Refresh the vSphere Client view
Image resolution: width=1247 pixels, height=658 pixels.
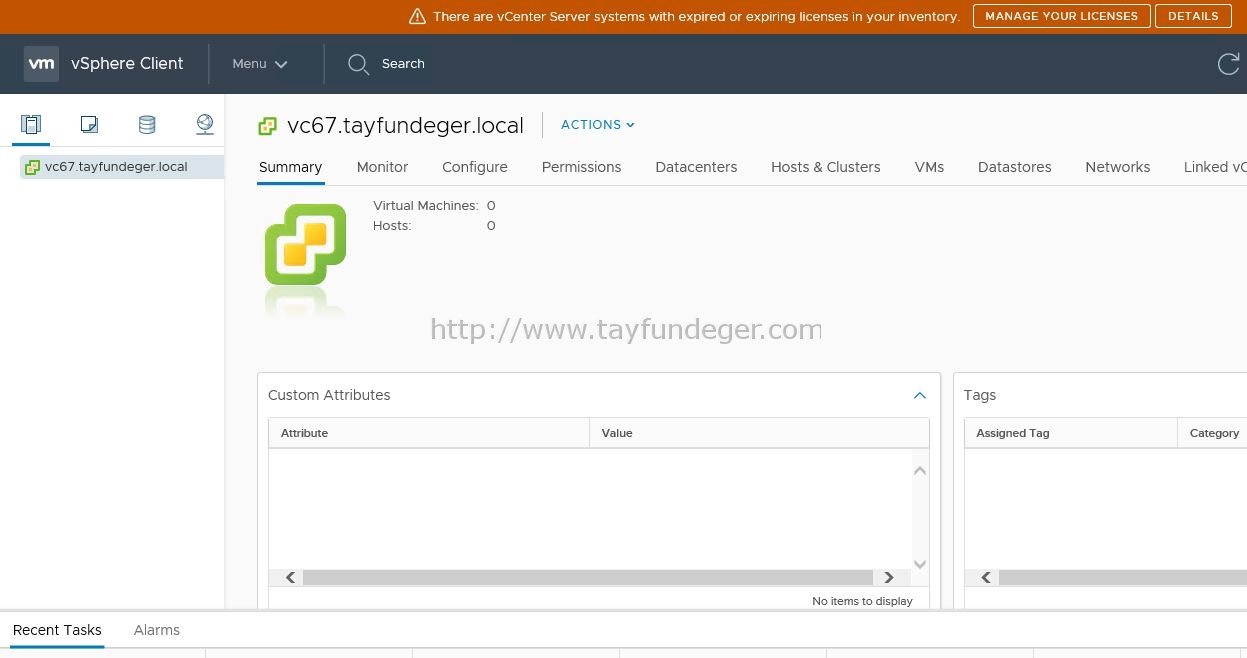coord(1228,64)
